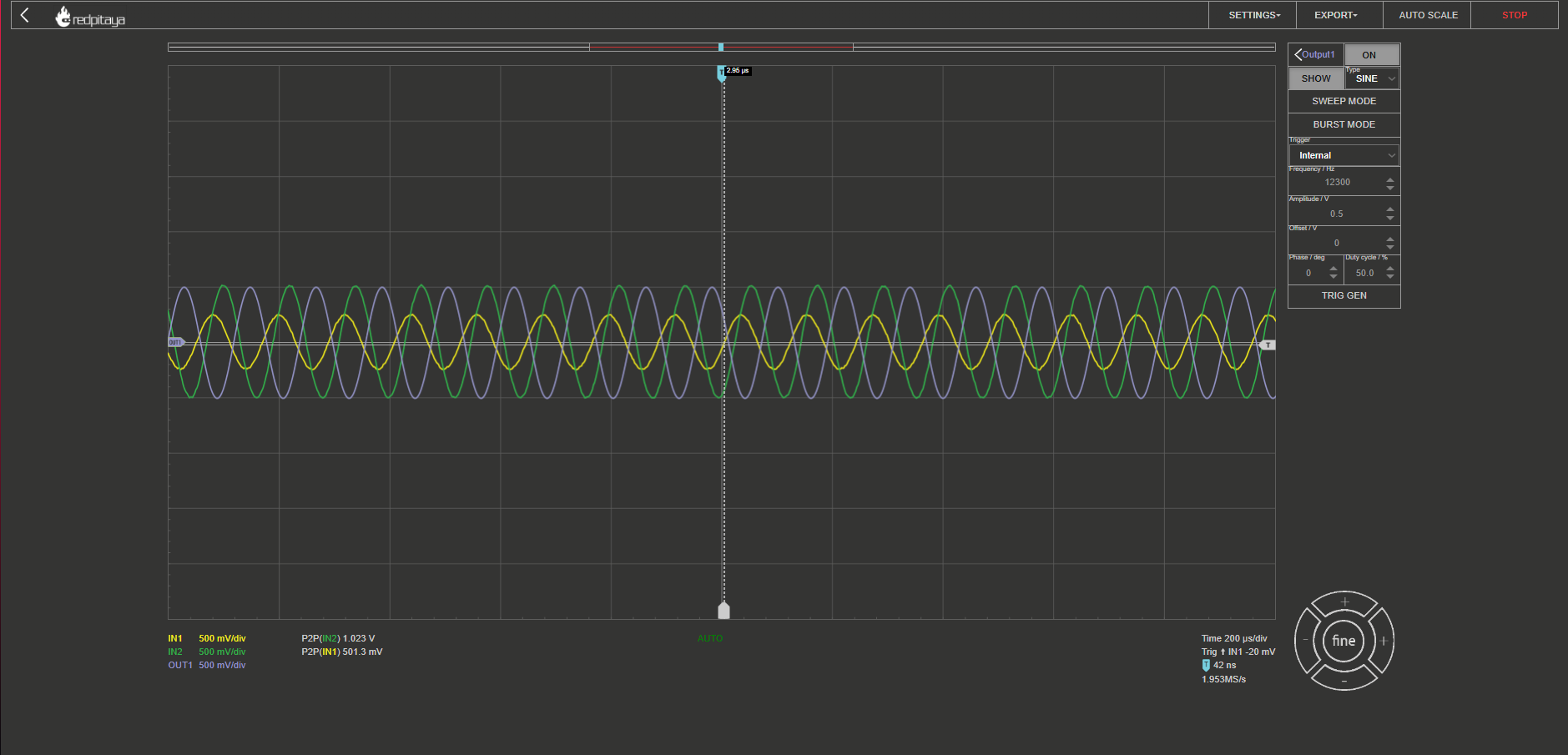Click the Red Pitaya logo
Viewport: 1568px width, 755px height.
pyautogui.click(x=90, y=17)
